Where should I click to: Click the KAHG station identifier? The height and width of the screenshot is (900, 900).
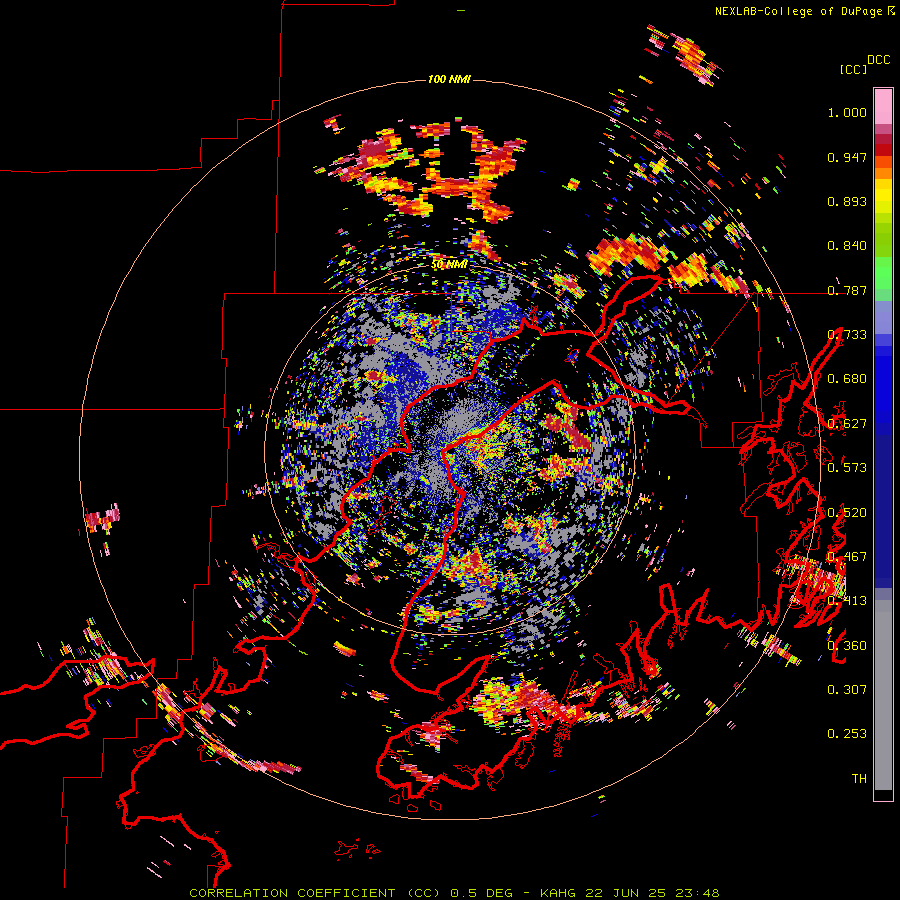(x=558, y=893)
